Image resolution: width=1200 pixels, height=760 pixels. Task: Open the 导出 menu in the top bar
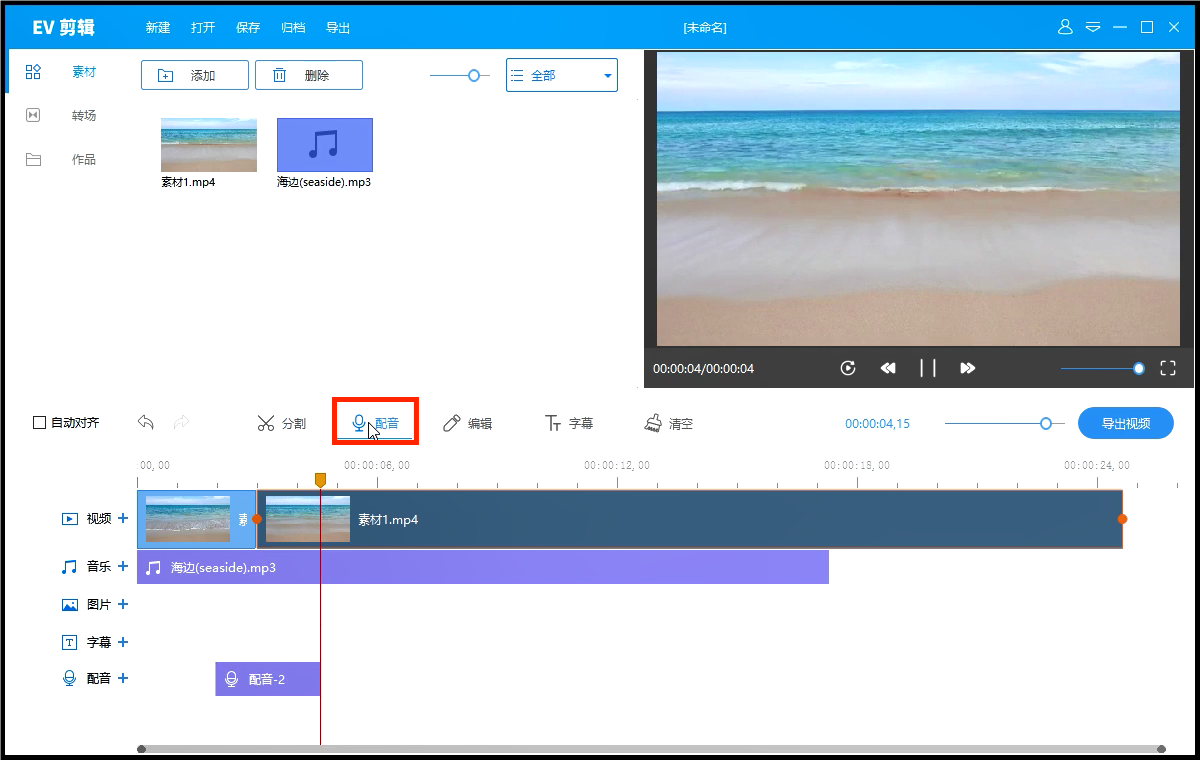337,27
